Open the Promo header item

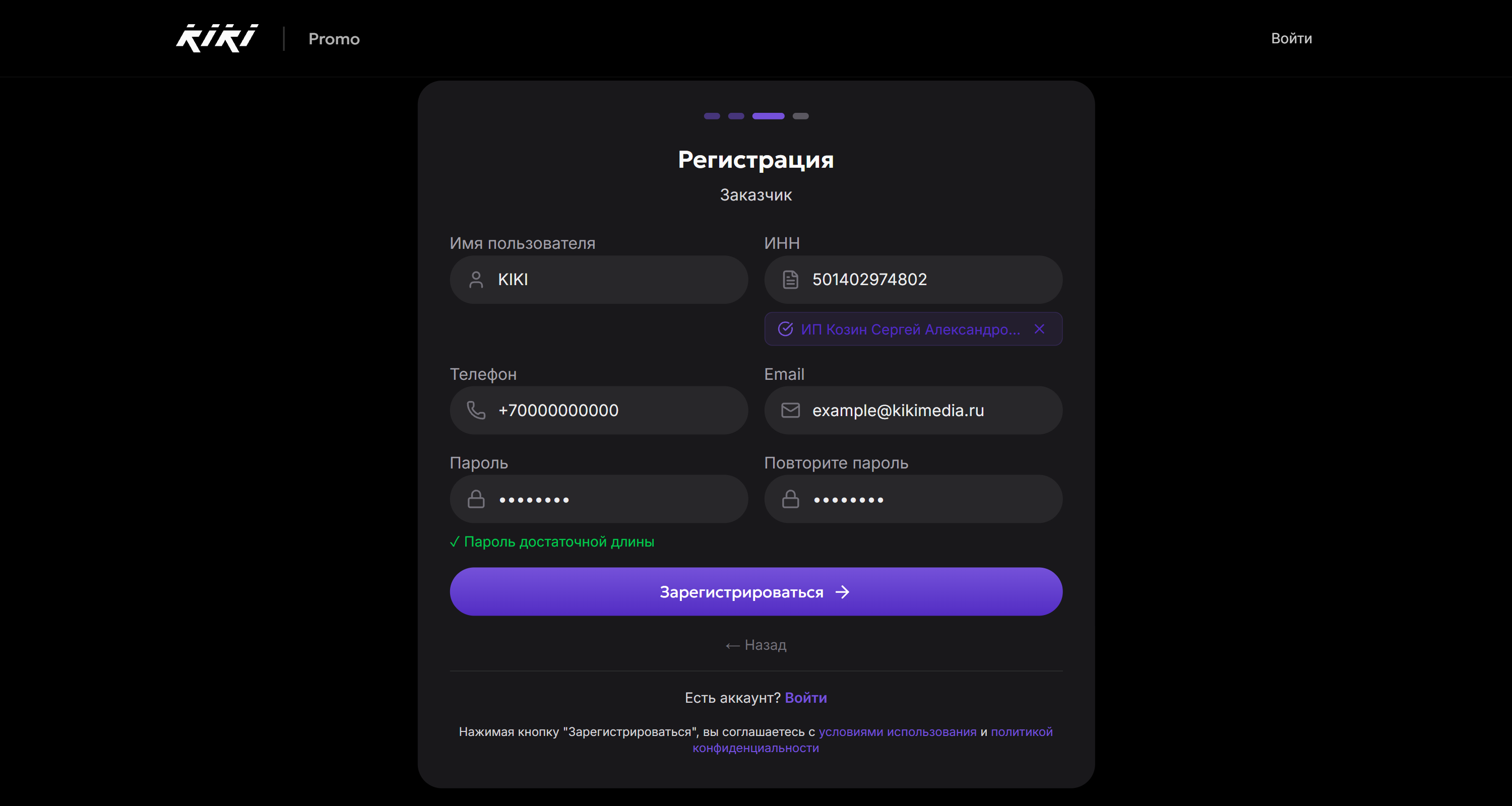pos(334,39)
